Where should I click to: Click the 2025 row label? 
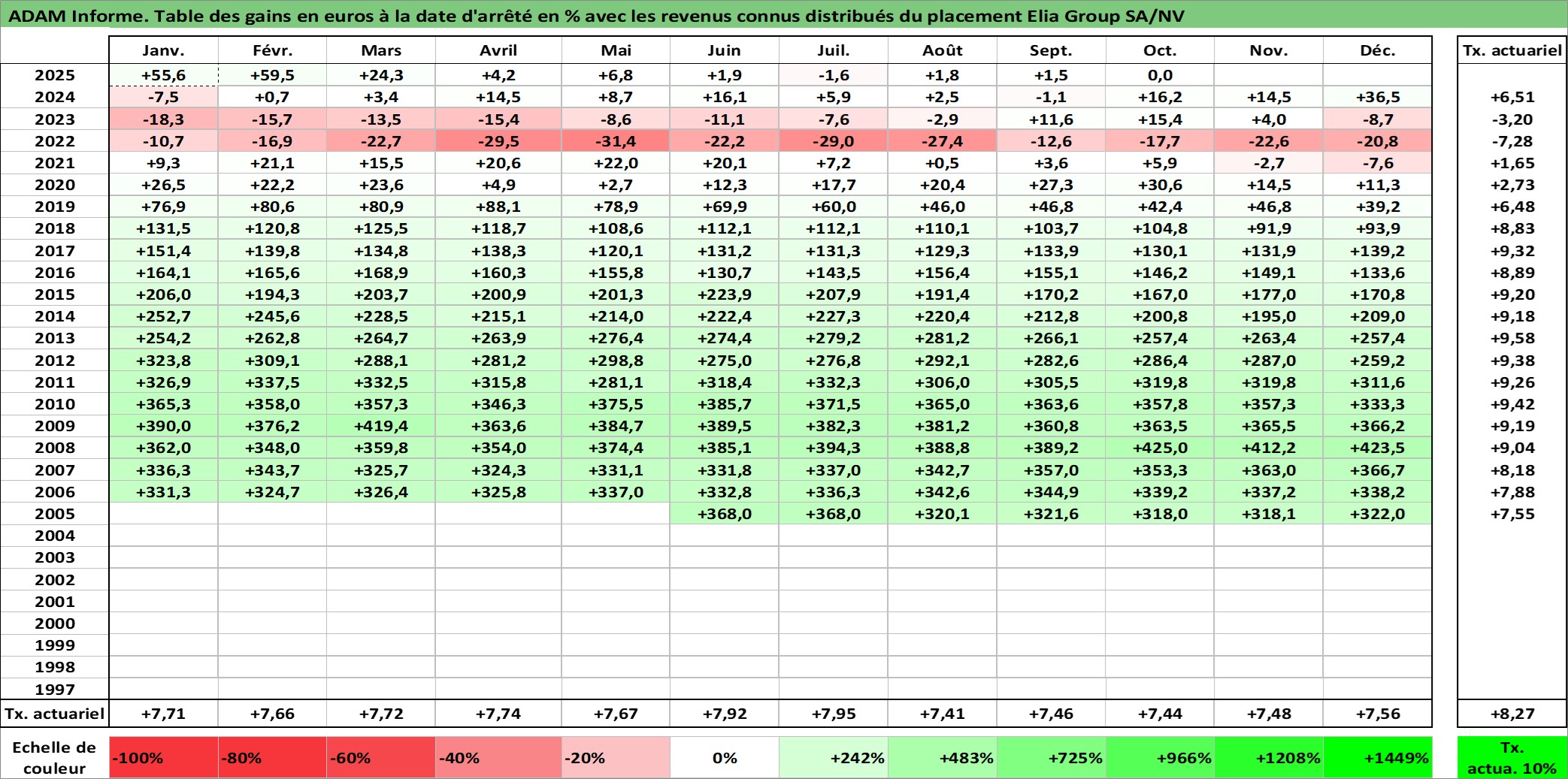pyautogui.click(x=55, y=75)
